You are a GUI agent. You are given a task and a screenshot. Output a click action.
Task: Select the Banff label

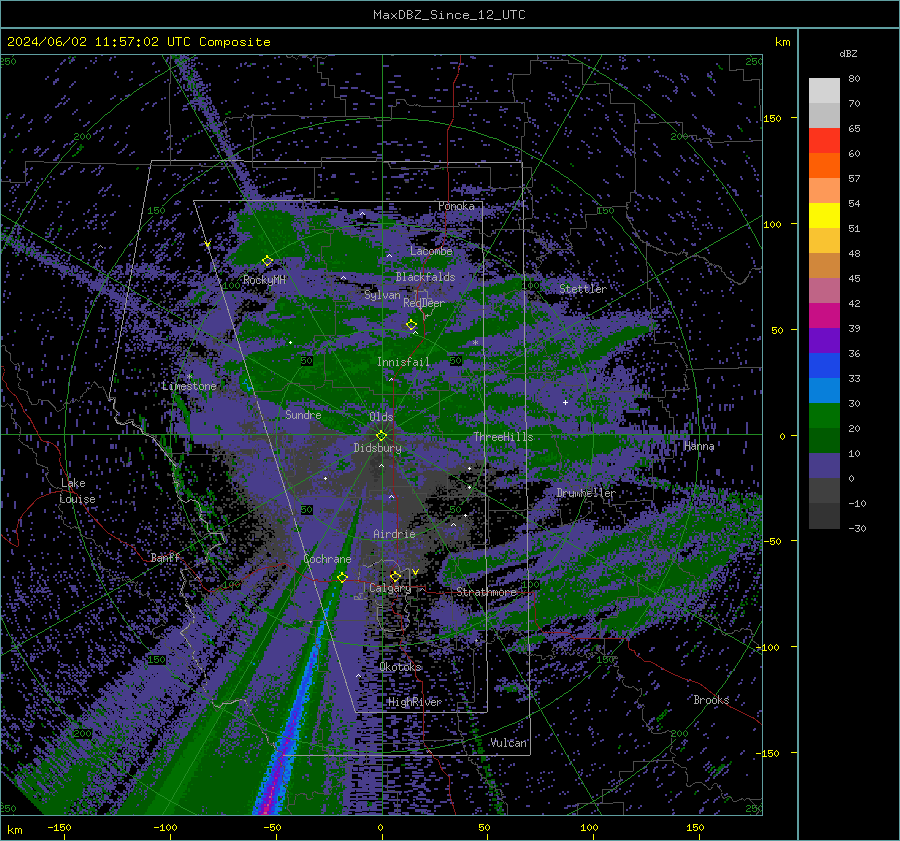165,557
